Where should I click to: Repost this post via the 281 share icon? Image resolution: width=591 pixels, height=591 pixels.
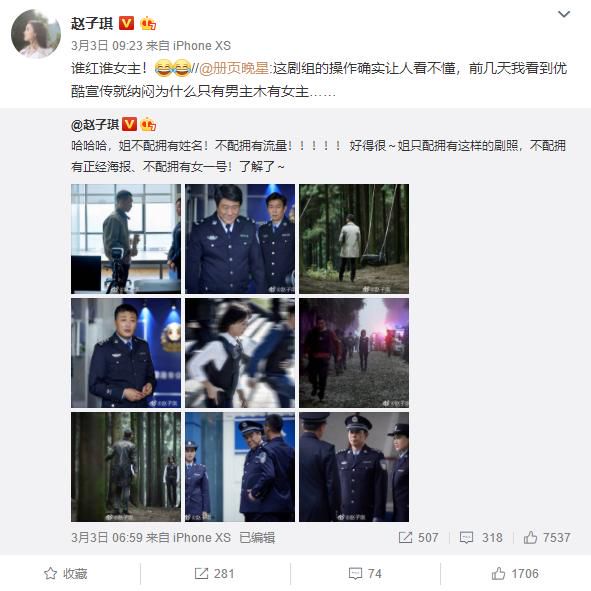click(x=201, y=574)
